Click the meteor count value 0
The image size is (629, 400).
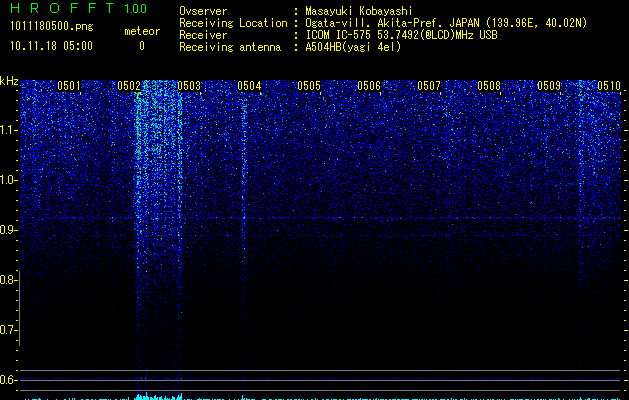point(142,46)
